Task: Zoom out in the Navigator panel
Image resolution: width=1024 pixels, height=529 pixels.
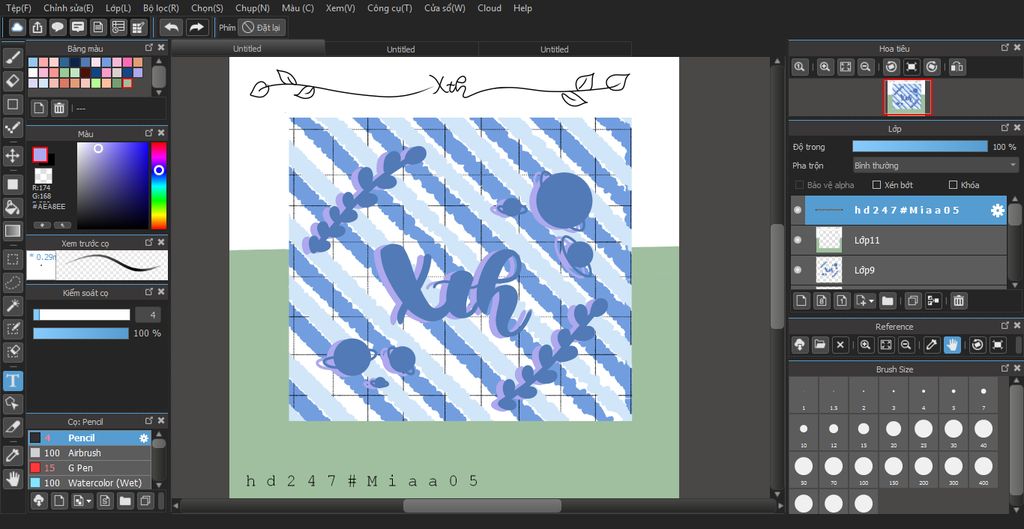Action: (865, 67)
